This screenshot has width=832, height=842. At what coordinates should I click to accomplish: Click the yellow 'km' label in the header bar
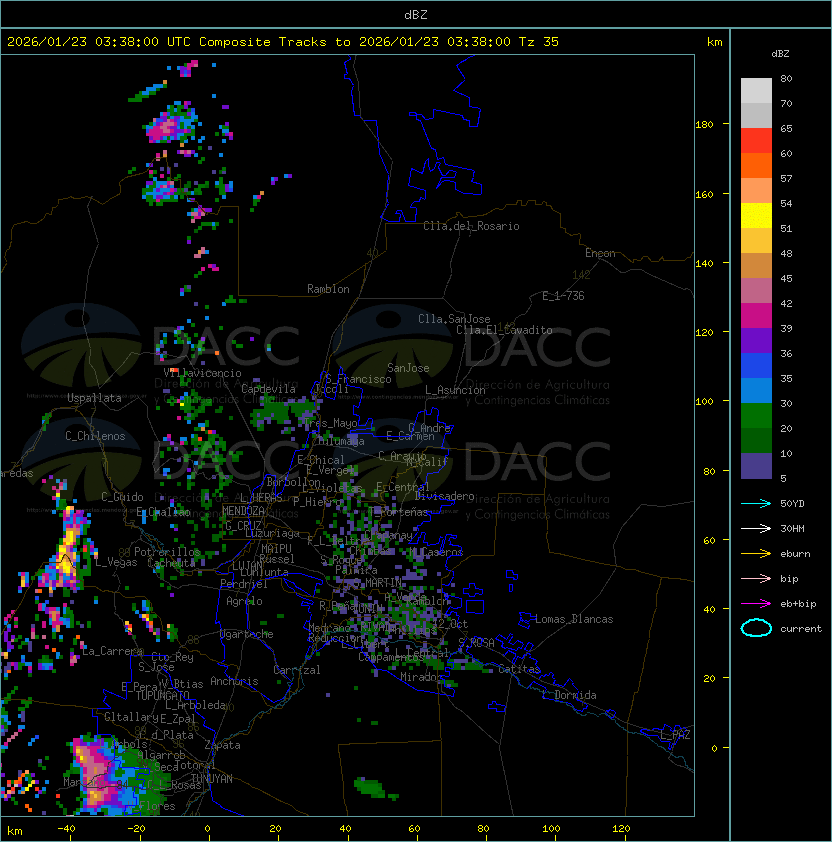click(x=714, y=42)
